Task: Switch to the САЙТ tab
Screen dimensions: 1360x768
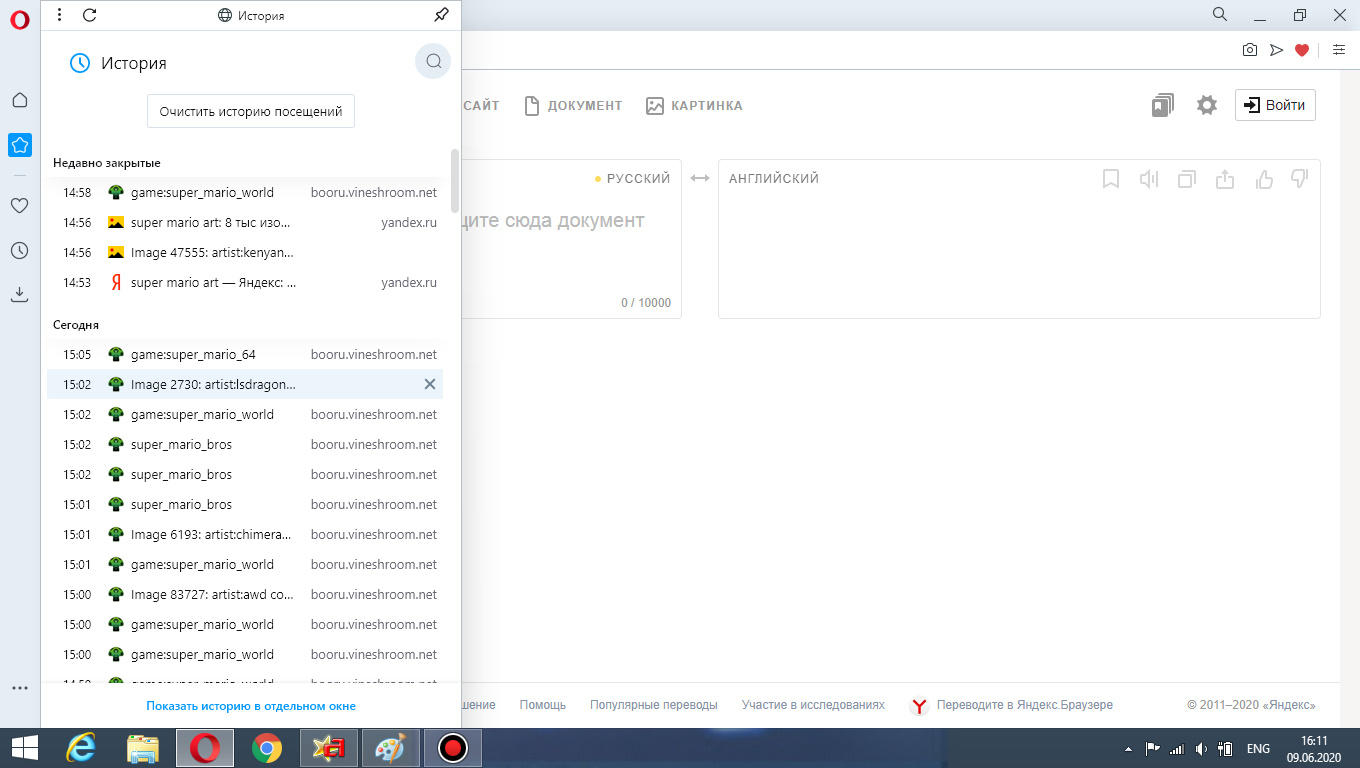Action: (481, 105)
